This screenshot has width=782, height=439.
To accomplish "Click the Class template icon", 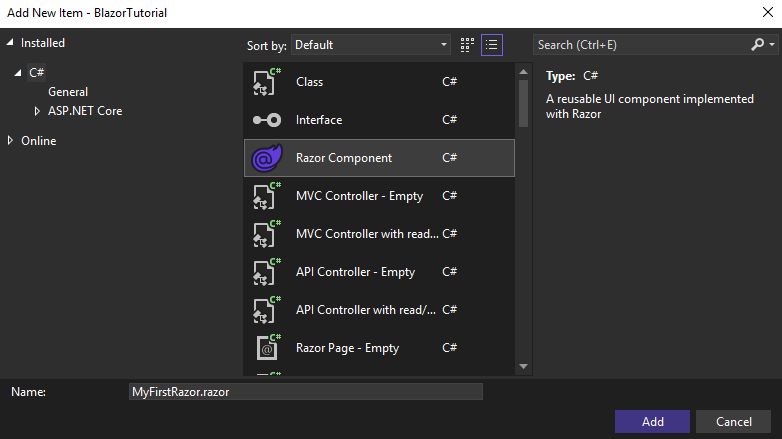I will pos(267,82).
